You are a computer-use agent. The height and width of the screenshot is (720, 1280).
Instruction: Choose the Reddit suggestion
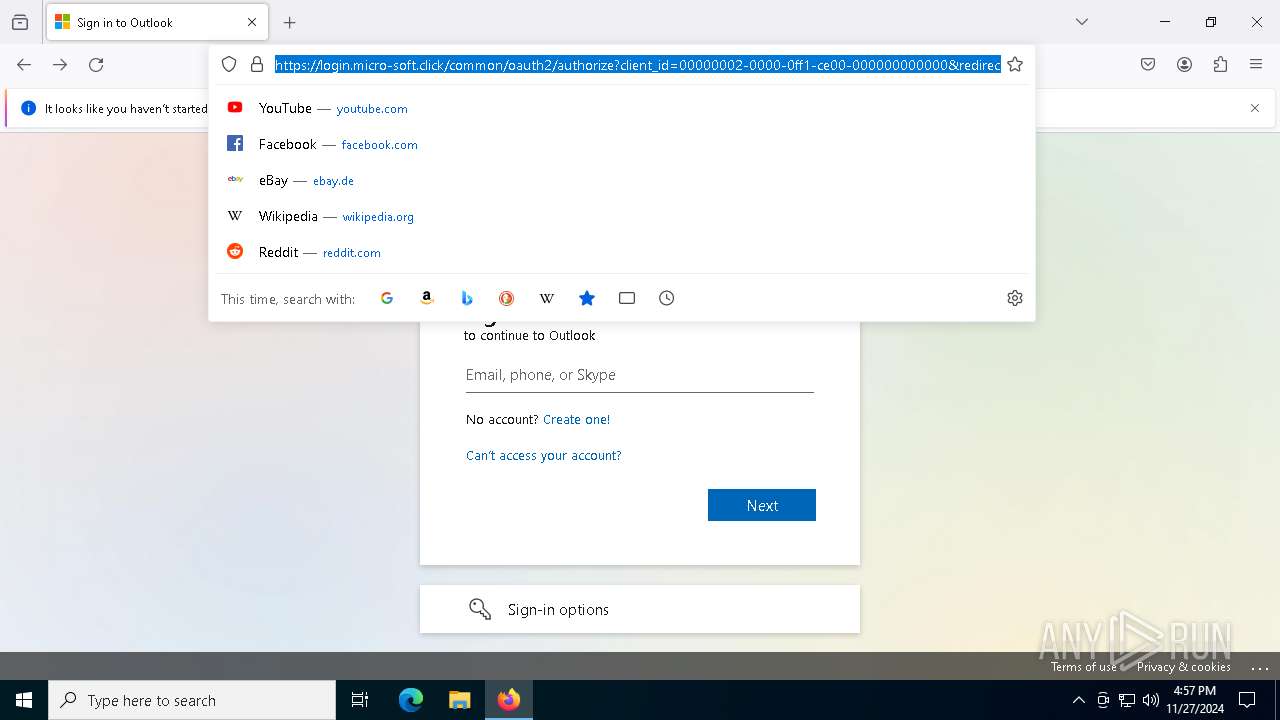click(x=621, y=252)
